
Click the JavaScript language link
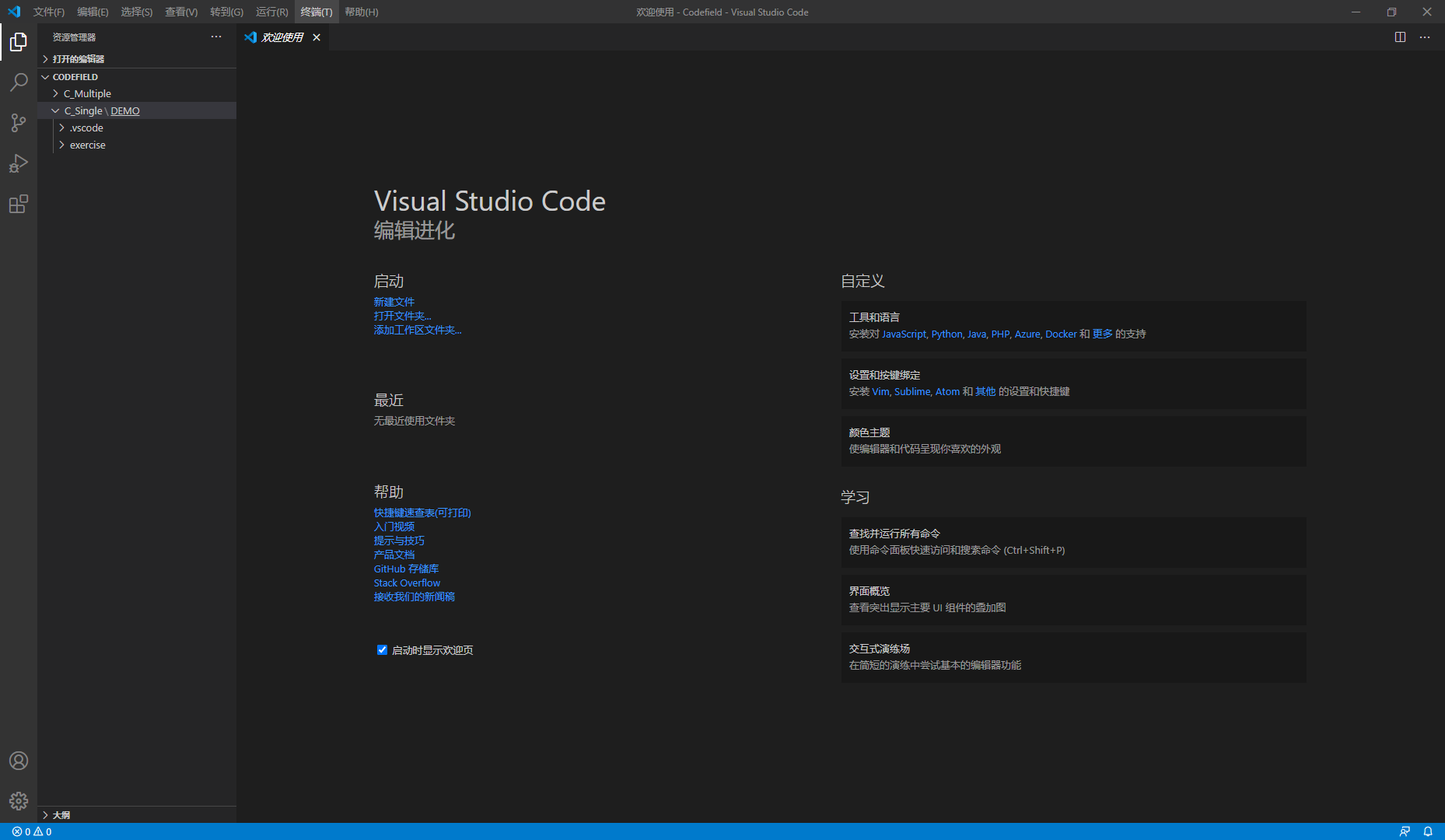coord(904,334)
